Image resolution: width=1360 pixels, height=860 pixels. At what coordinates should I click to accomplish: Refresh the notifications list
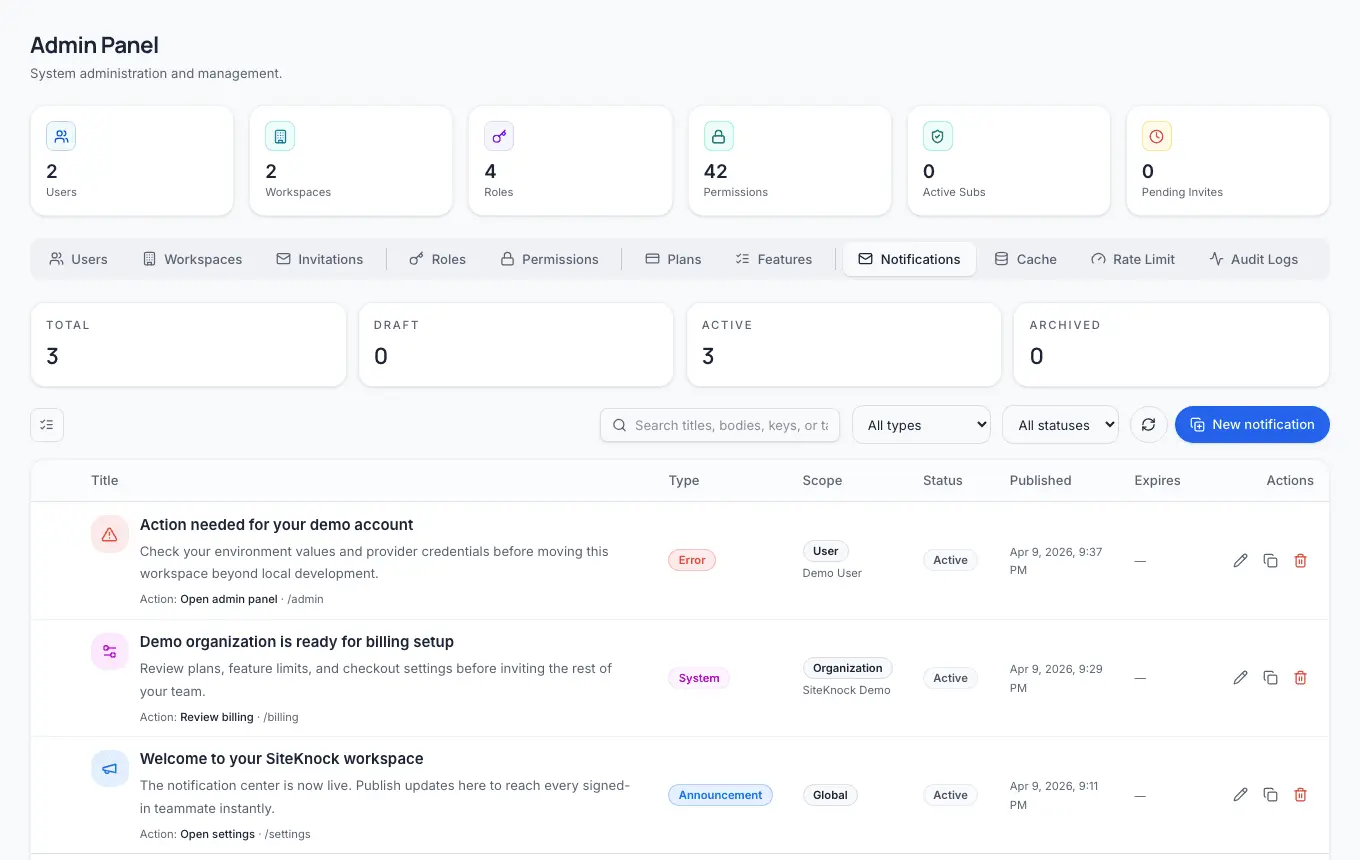pyautogui.click(x=1149, y=425)
